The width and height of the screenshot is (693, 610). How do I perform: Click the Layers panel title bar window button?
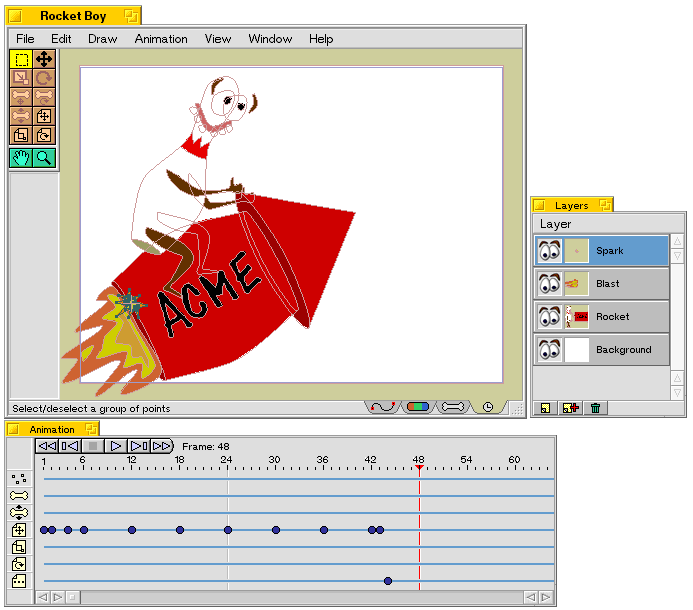coord(605,205)
